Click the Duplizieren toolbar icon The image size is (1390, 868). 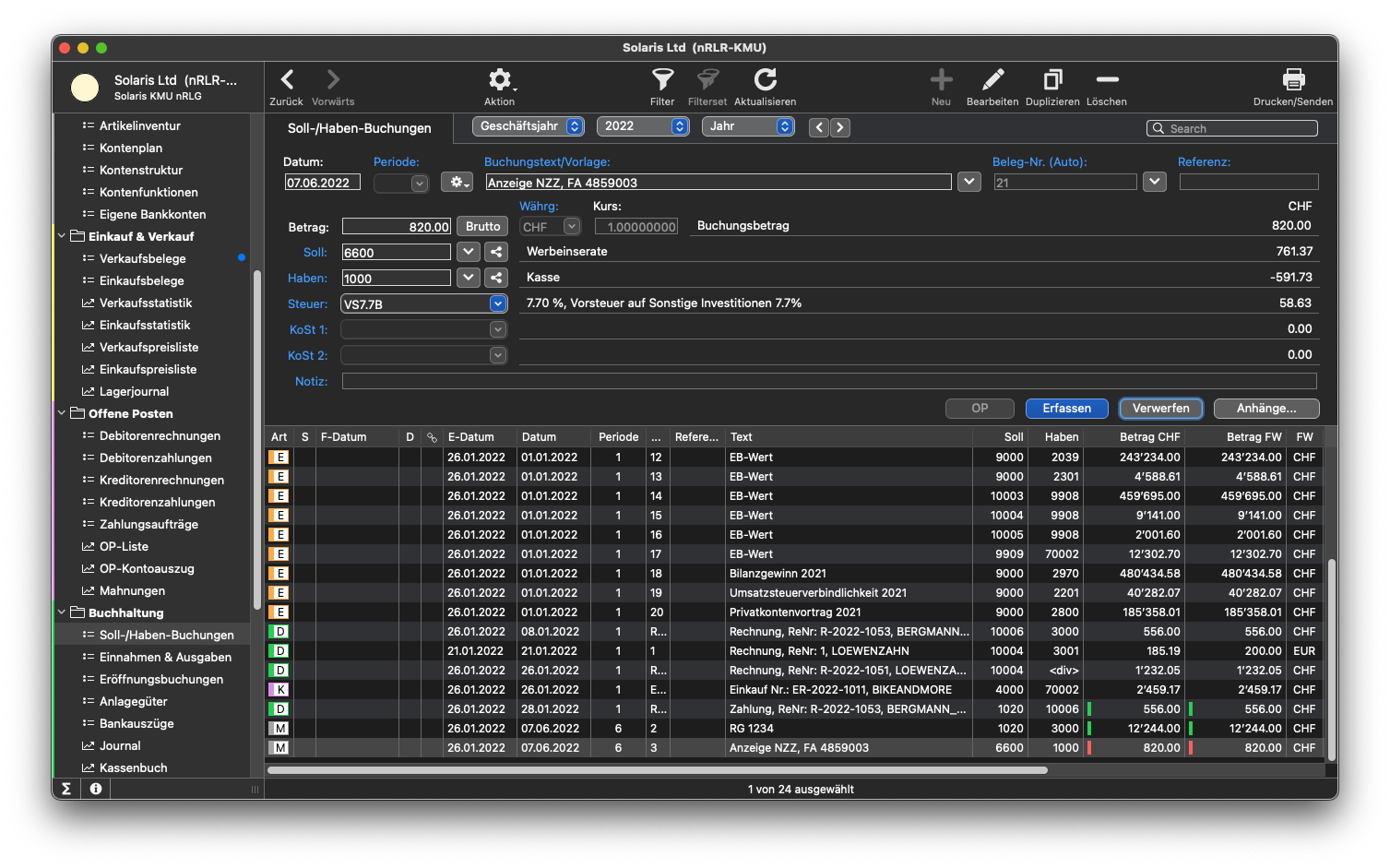tap(1052, 80)
